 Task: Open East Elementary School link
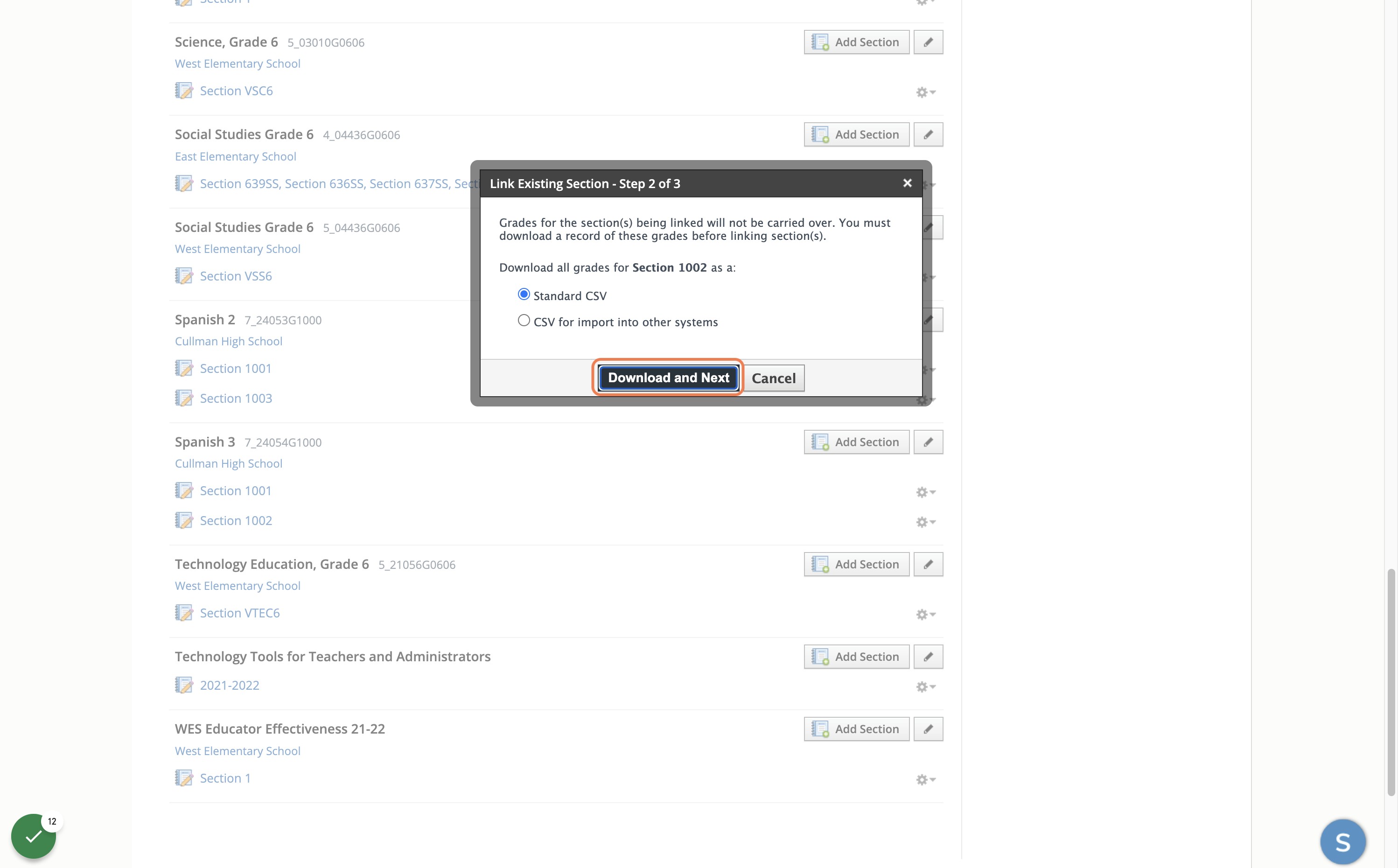pyautogui.click(x=235, y=156)
